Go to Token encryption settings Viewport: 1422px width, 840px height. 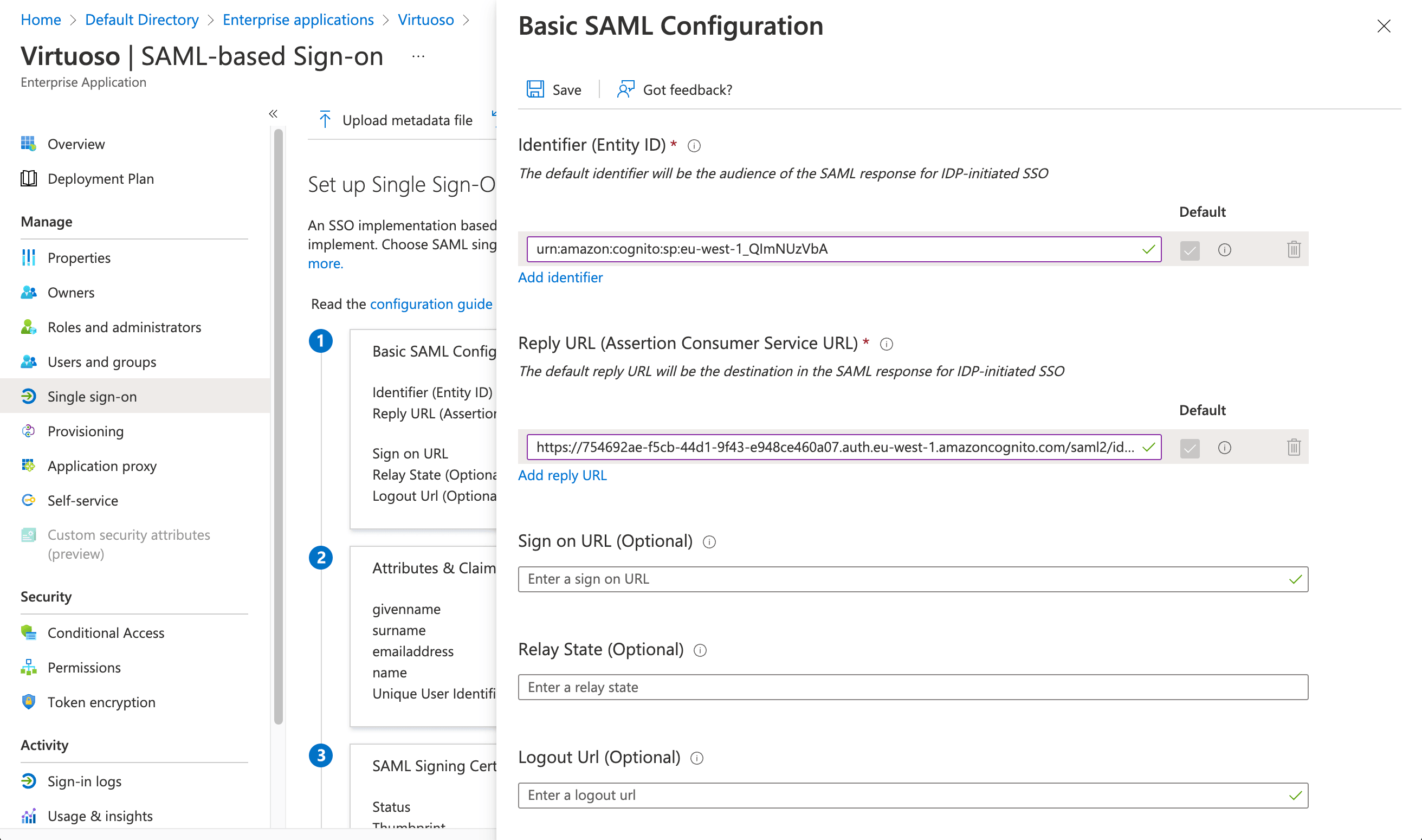pyautogui.click(x=101, y=702)
